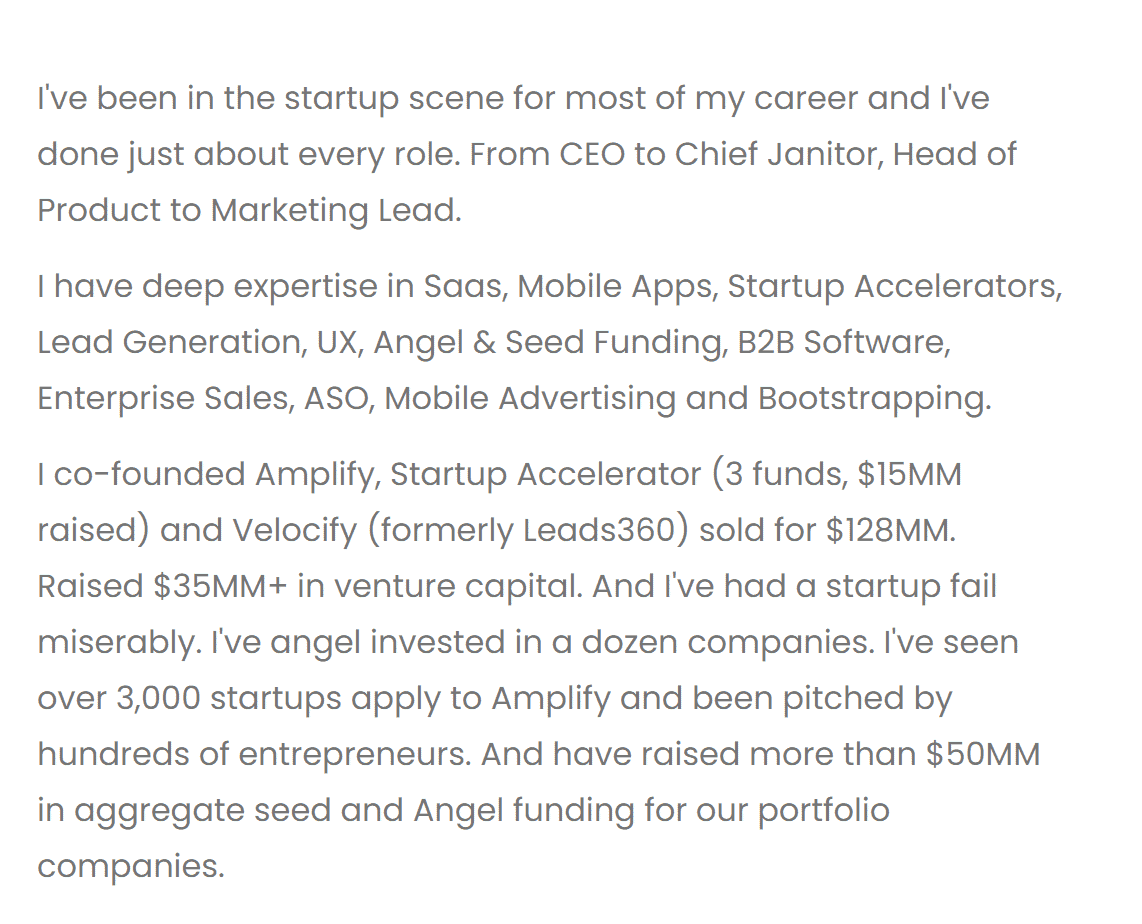
Task: Click the word 'Bootstrapping.'
Action: (875, 398)
